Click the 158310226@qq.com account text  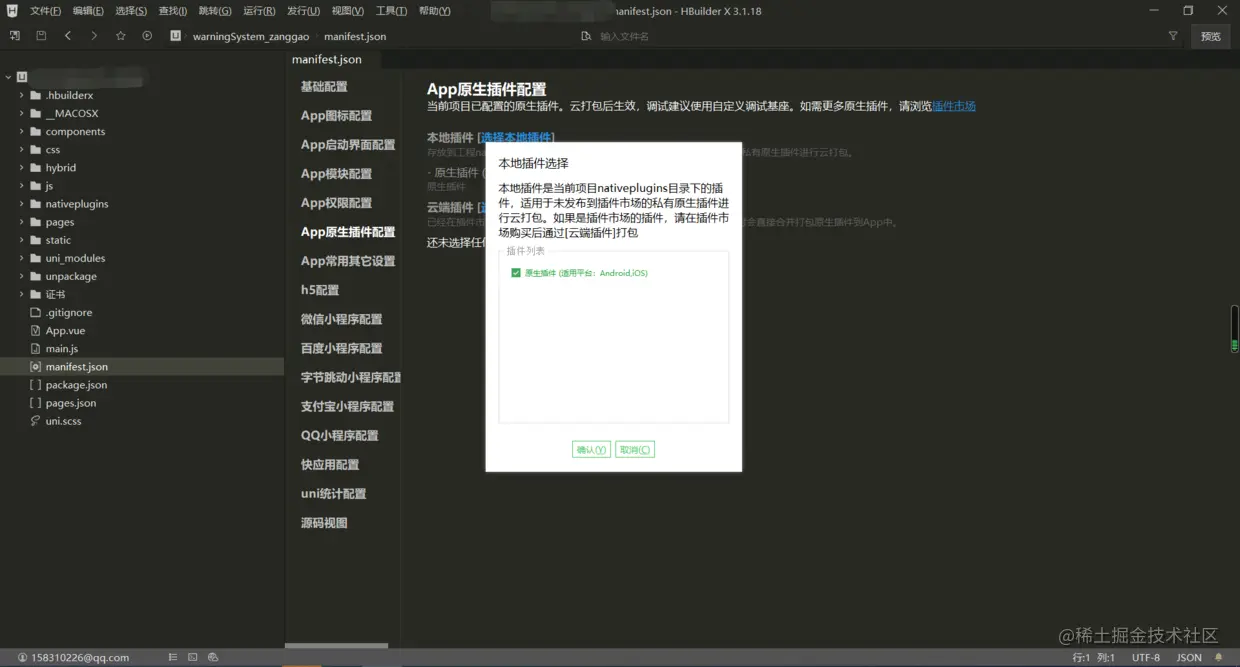click(x=80, y=657)
